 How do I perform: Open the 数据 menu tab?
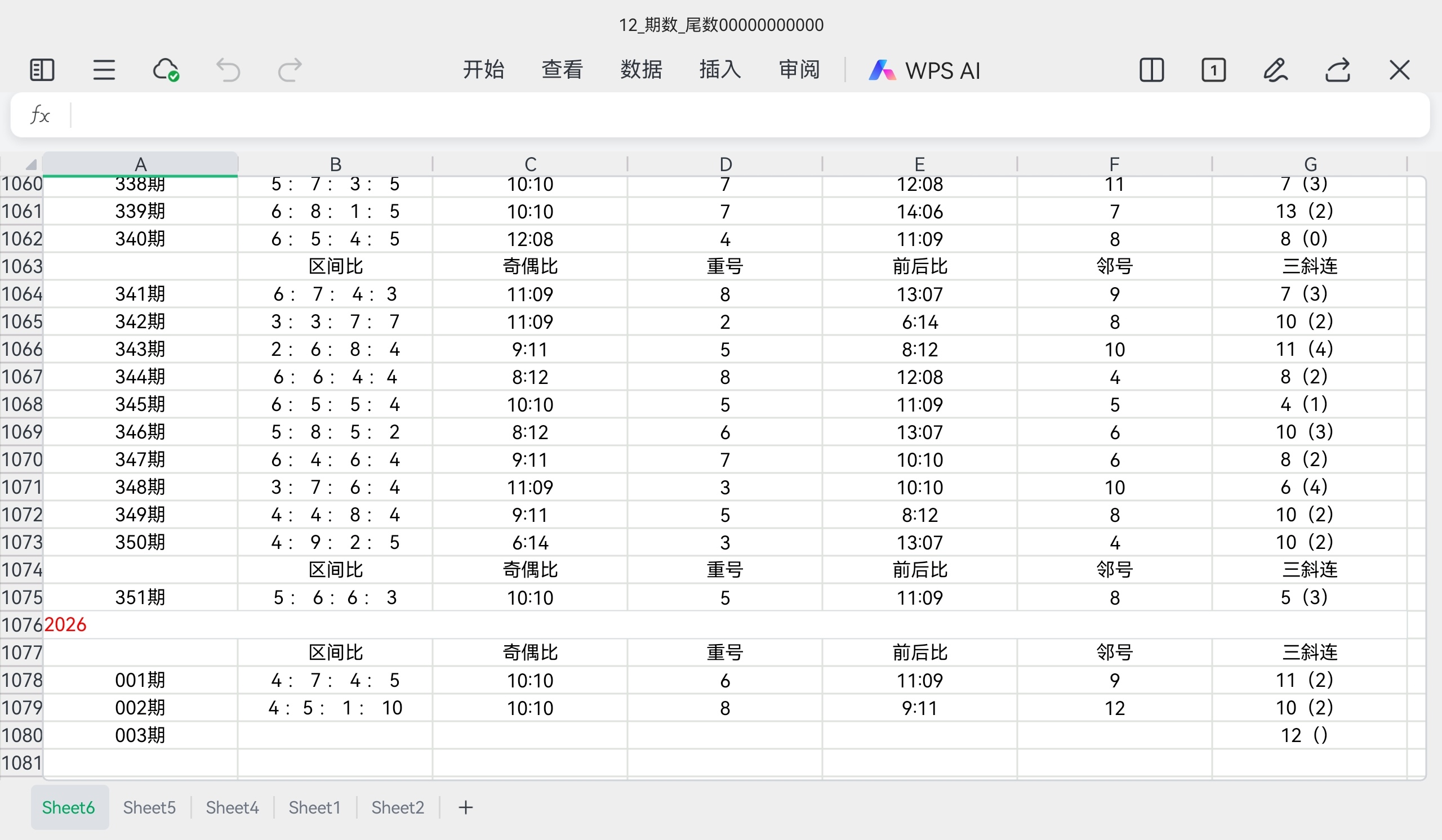click(641, 70)
